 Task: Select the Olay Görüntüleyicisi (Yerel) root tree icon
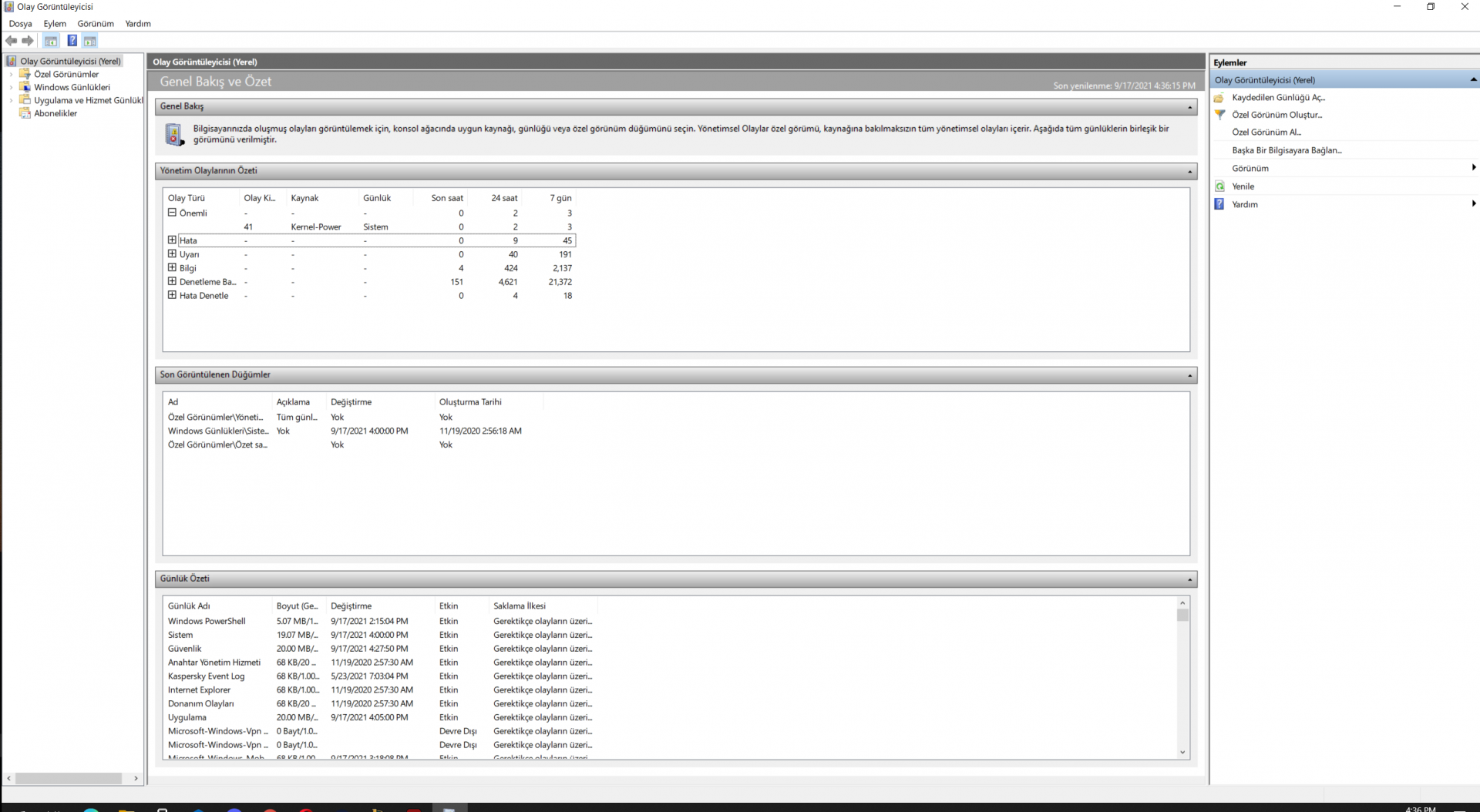point(12,61)
